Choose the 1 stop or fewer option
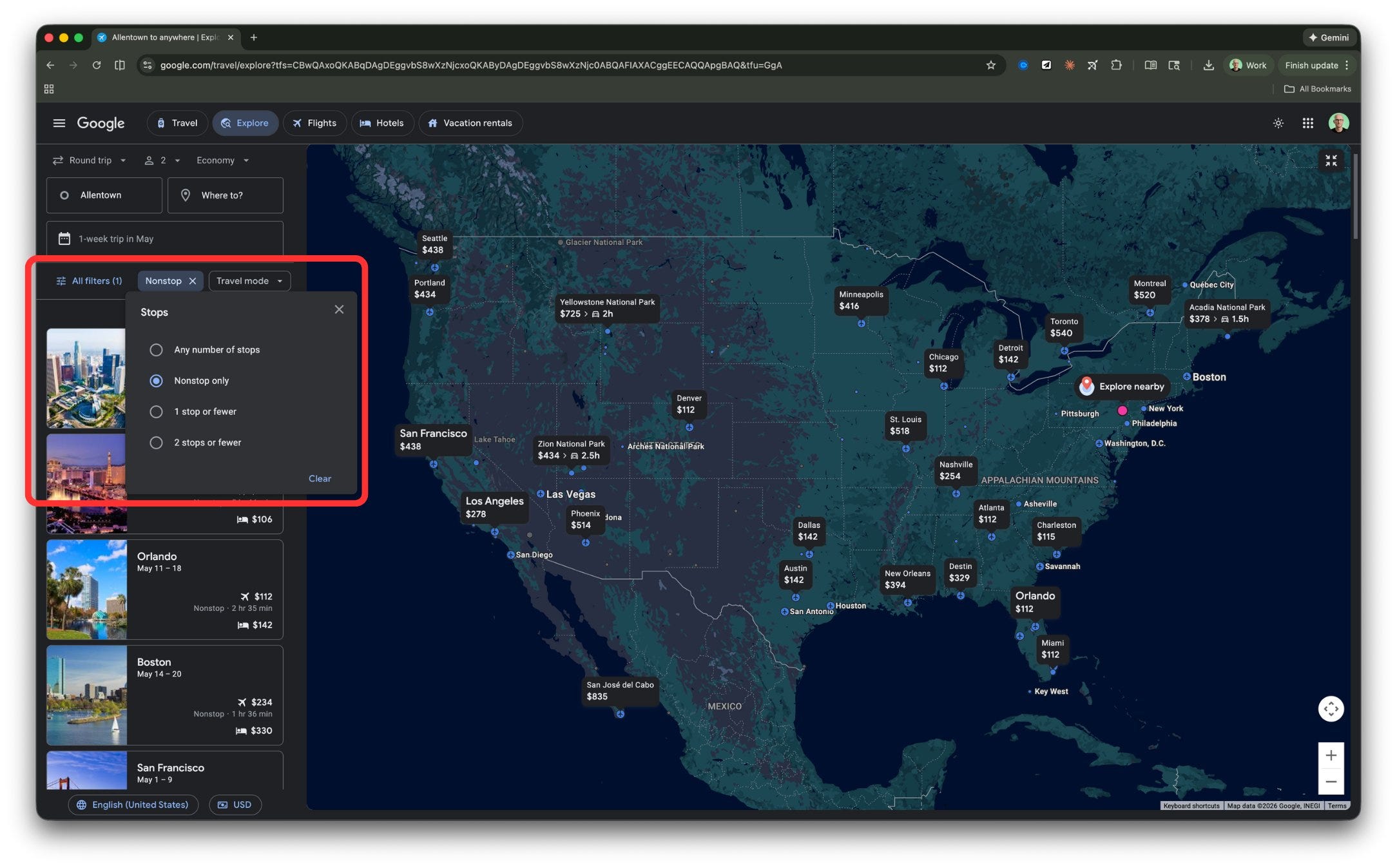Image resolution: width=1397 pixels, height=868 pixels. tap(156, 412)
